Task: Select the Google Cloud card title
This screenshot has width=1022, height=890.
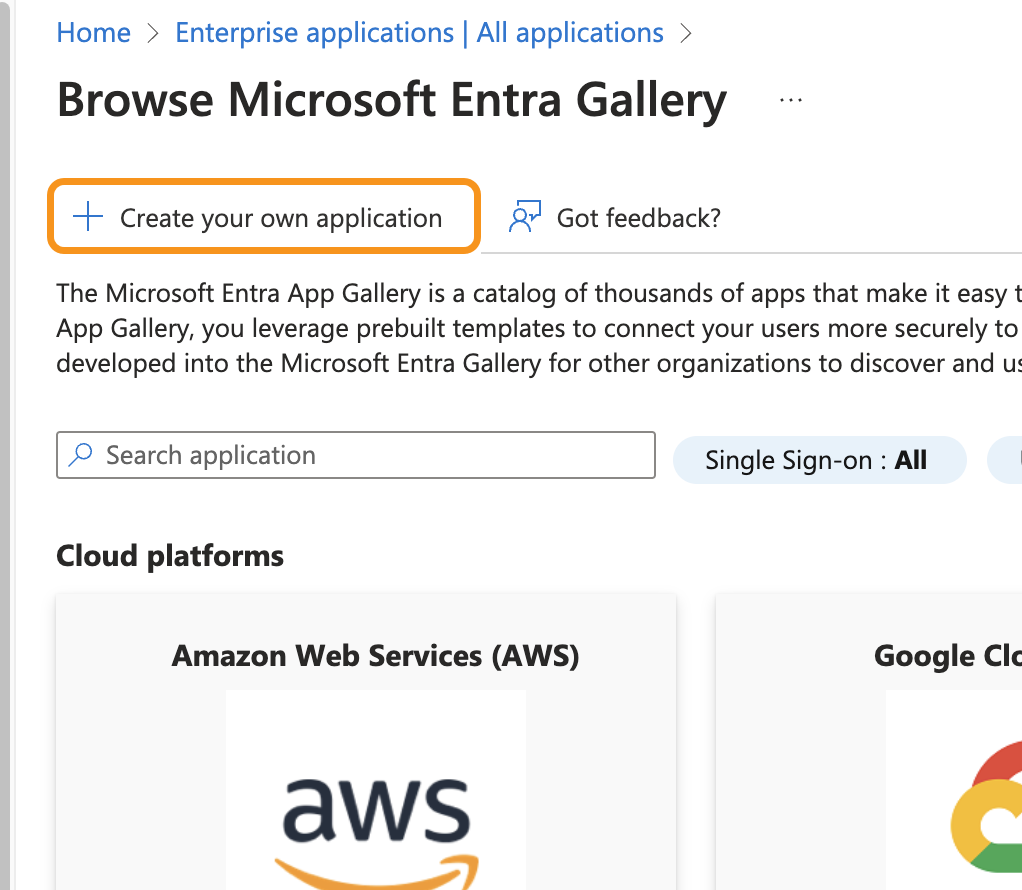Action: point(947,656)
